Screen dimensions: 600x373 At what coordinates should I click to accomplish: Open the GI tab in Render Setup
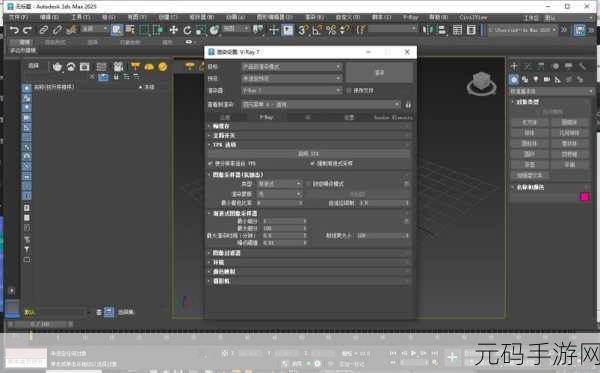(x=308, y=117)
